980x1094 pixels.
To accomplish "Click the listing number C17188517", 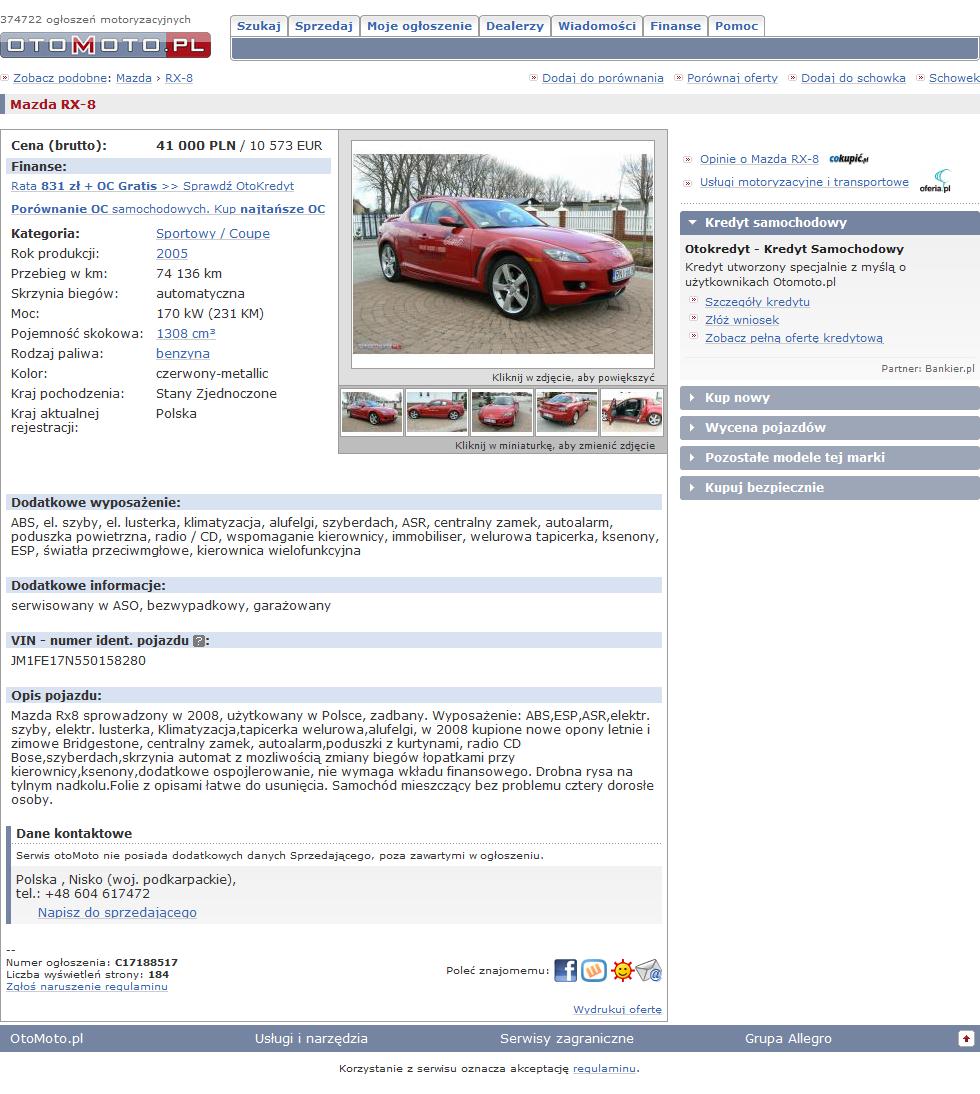I will pos(146,963).
